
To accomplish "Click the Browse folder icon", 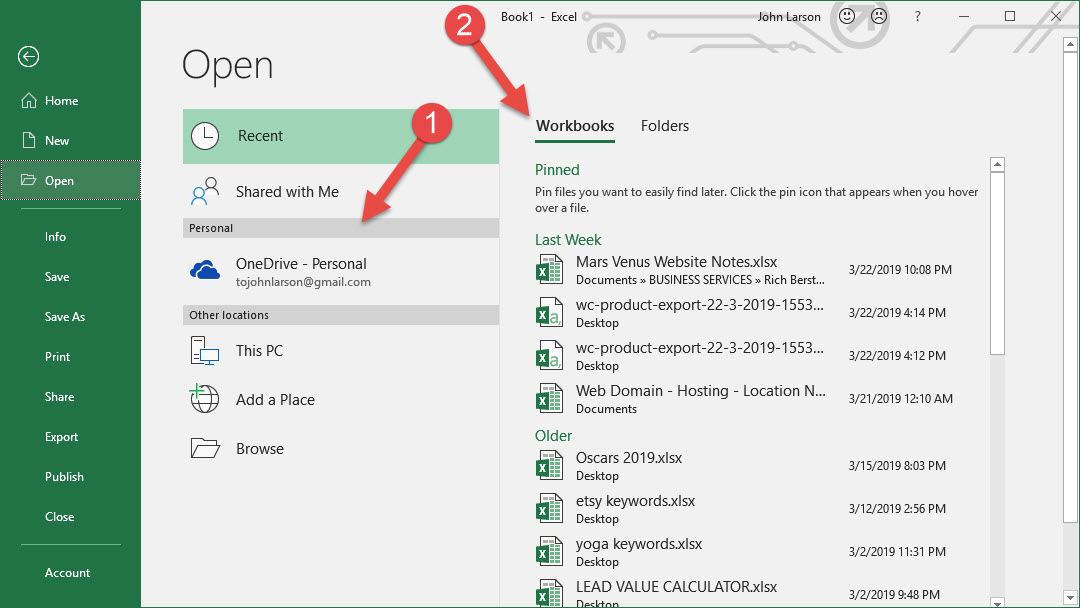I will coord(205,448).
